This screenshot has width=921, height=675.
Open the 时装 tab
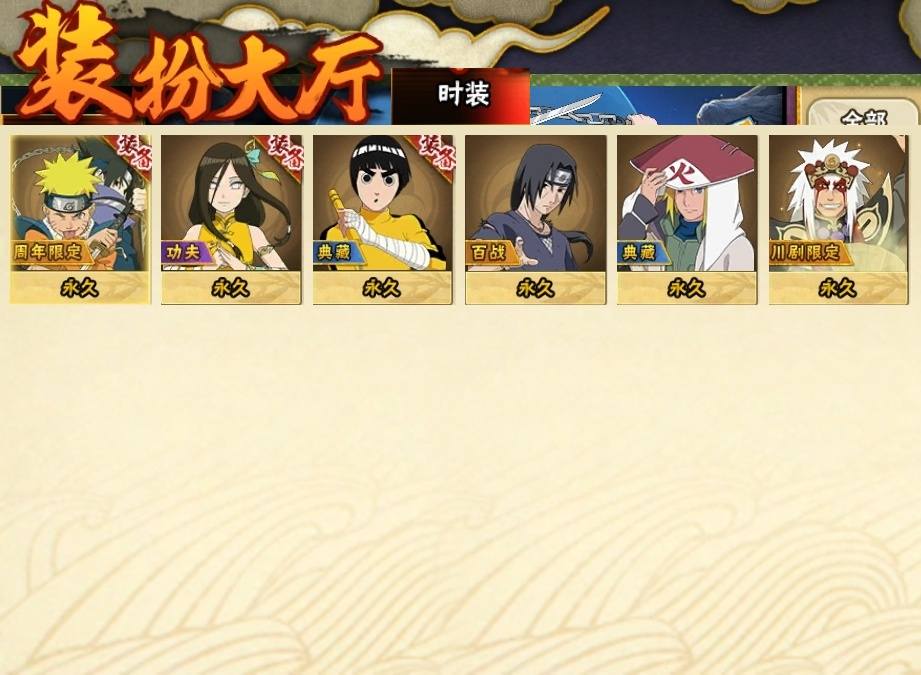tap(461, 96)
